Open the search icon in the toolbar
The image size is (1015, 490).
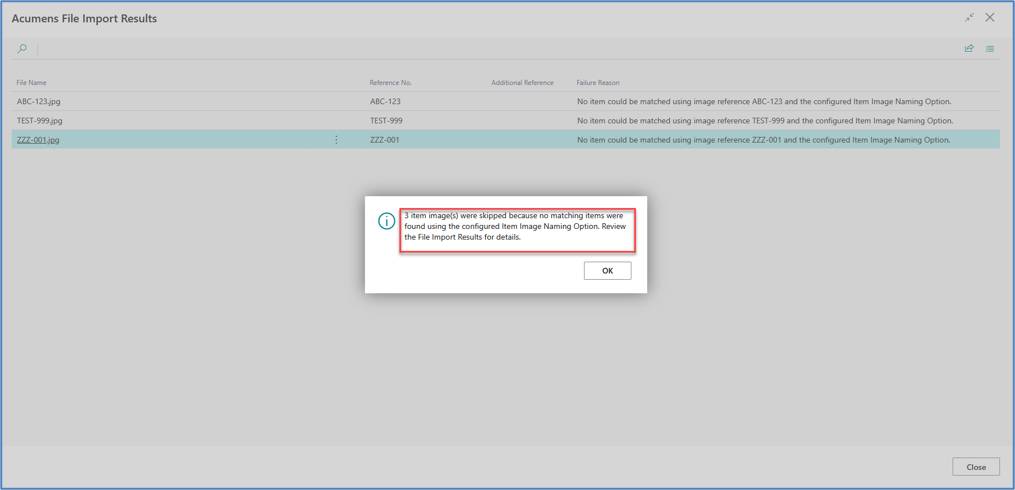point(23,49)
